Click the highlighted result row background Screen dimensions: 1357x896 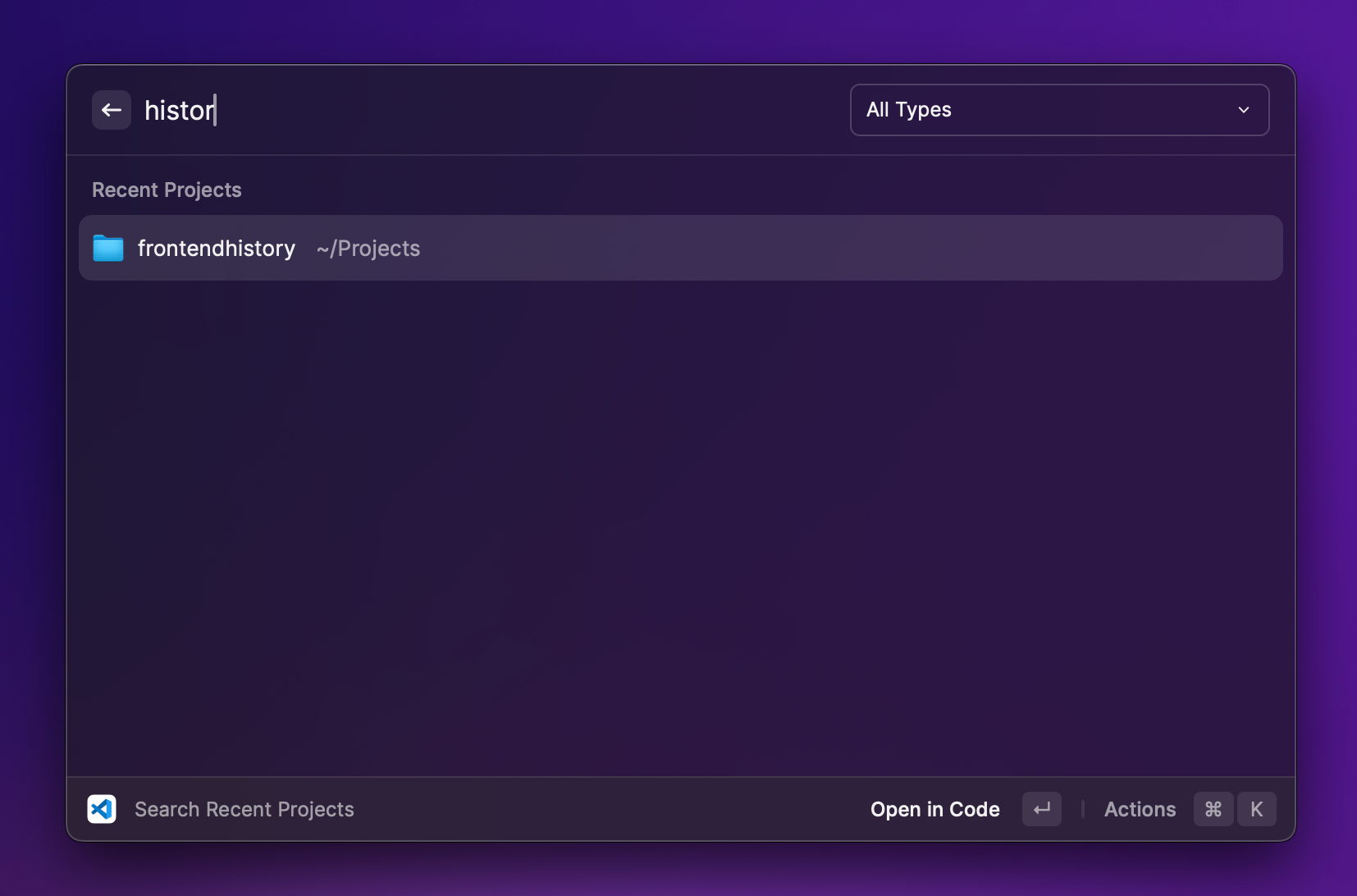tap(681, 248)
